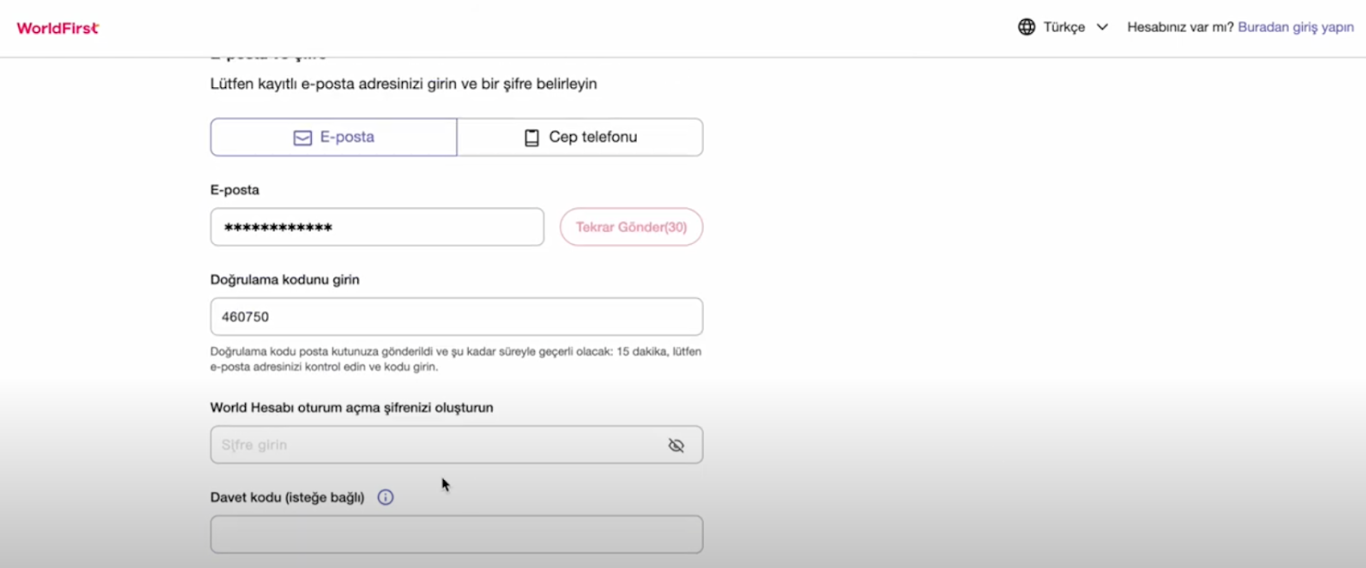Focus the Şifre girin password field

tap(436, 445)
